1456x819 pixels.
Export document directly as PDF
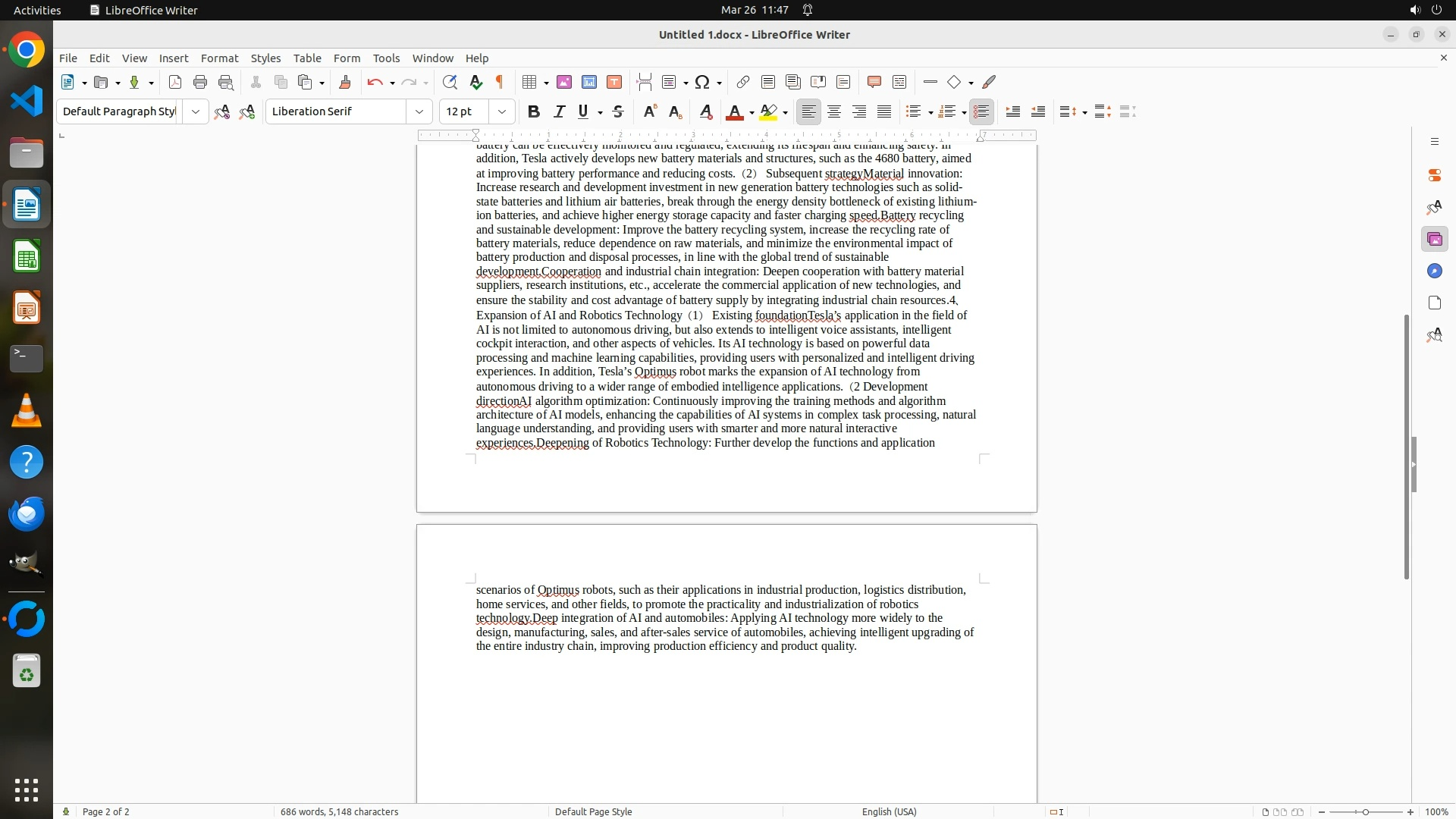point(175,83)
